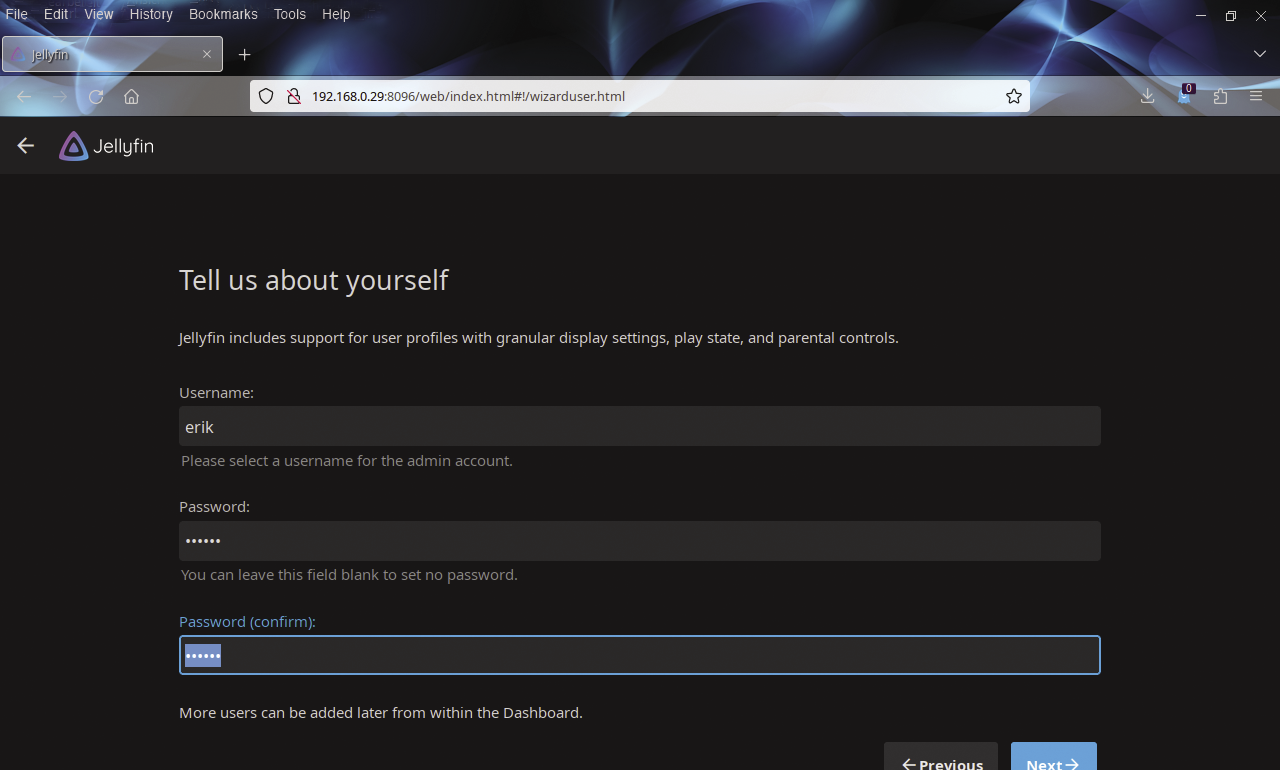Click 'You can leave this field blank' hint

point(349,575)
